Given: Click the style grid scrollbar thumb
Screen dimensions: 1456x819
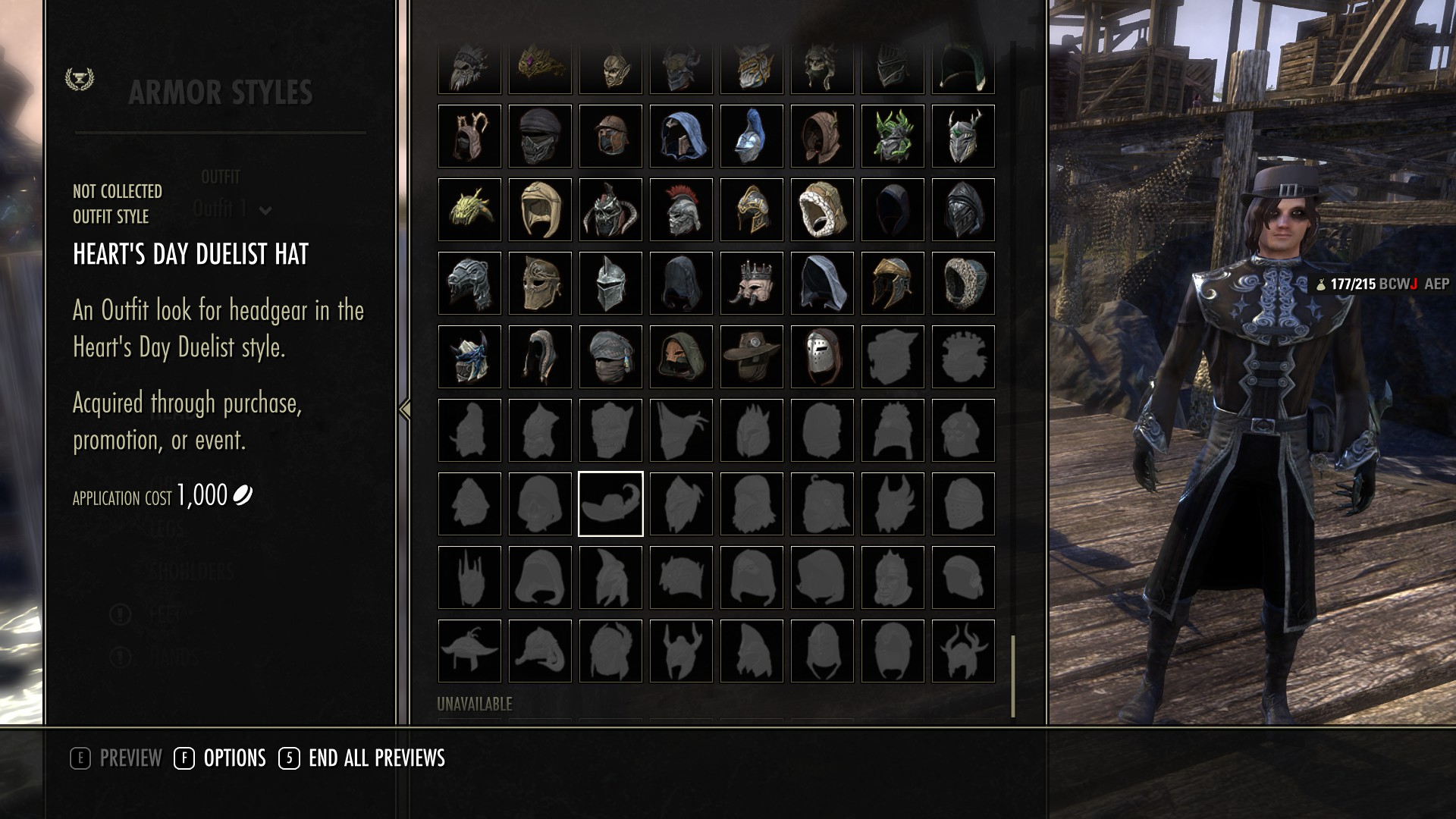Looking at the screenshot, I should pyautogui.click(x=1013, y=676).
